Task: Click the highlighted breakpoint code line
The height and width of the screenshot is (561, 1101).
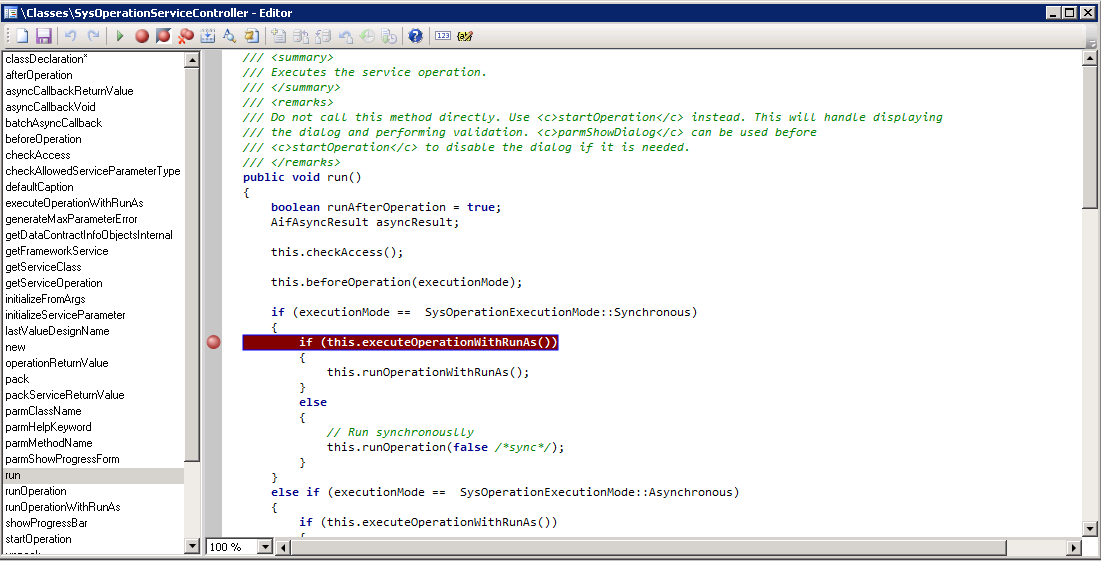Action: [400, 342]
